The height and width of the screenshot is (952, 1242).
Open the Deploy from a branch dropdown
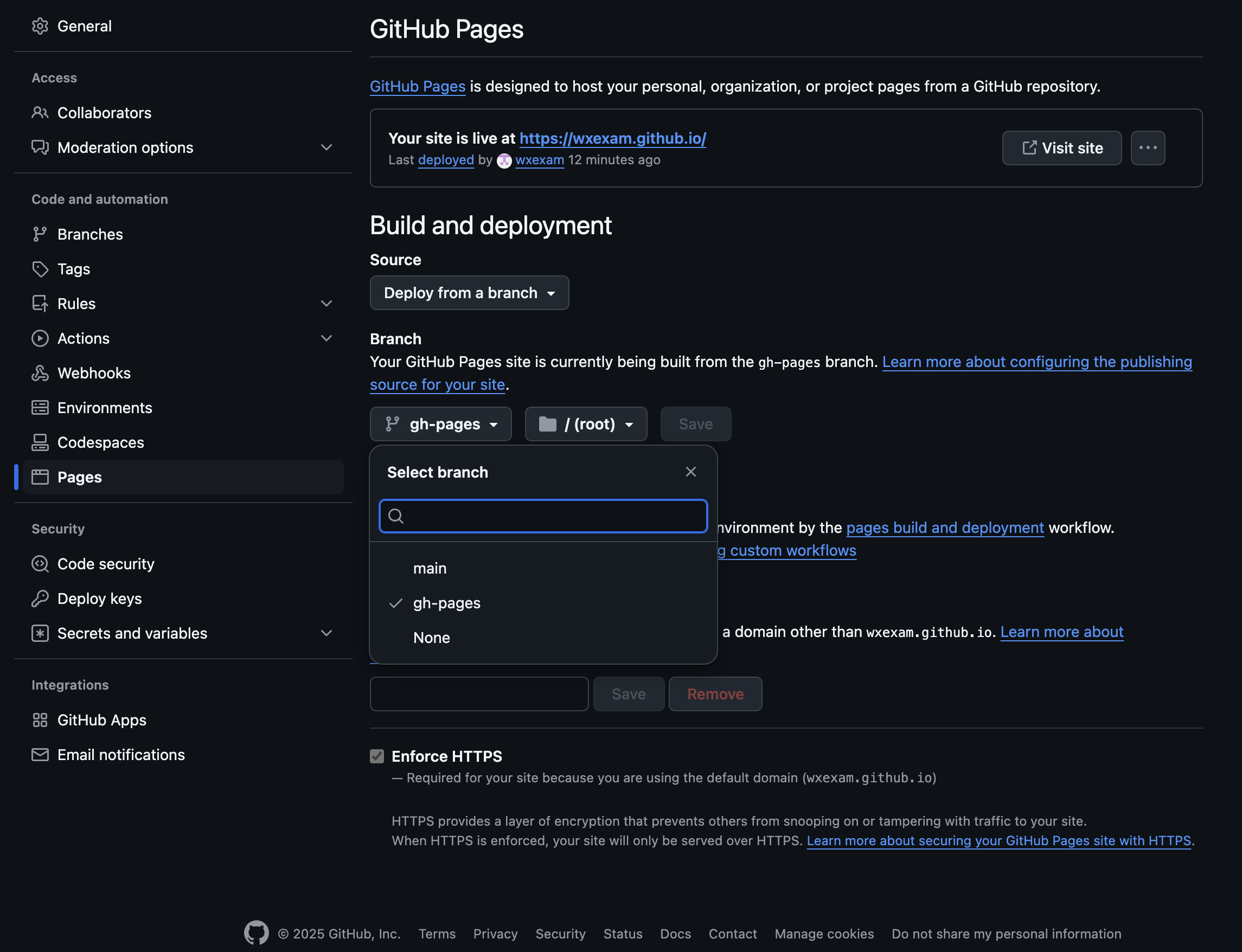click(469, 292)
